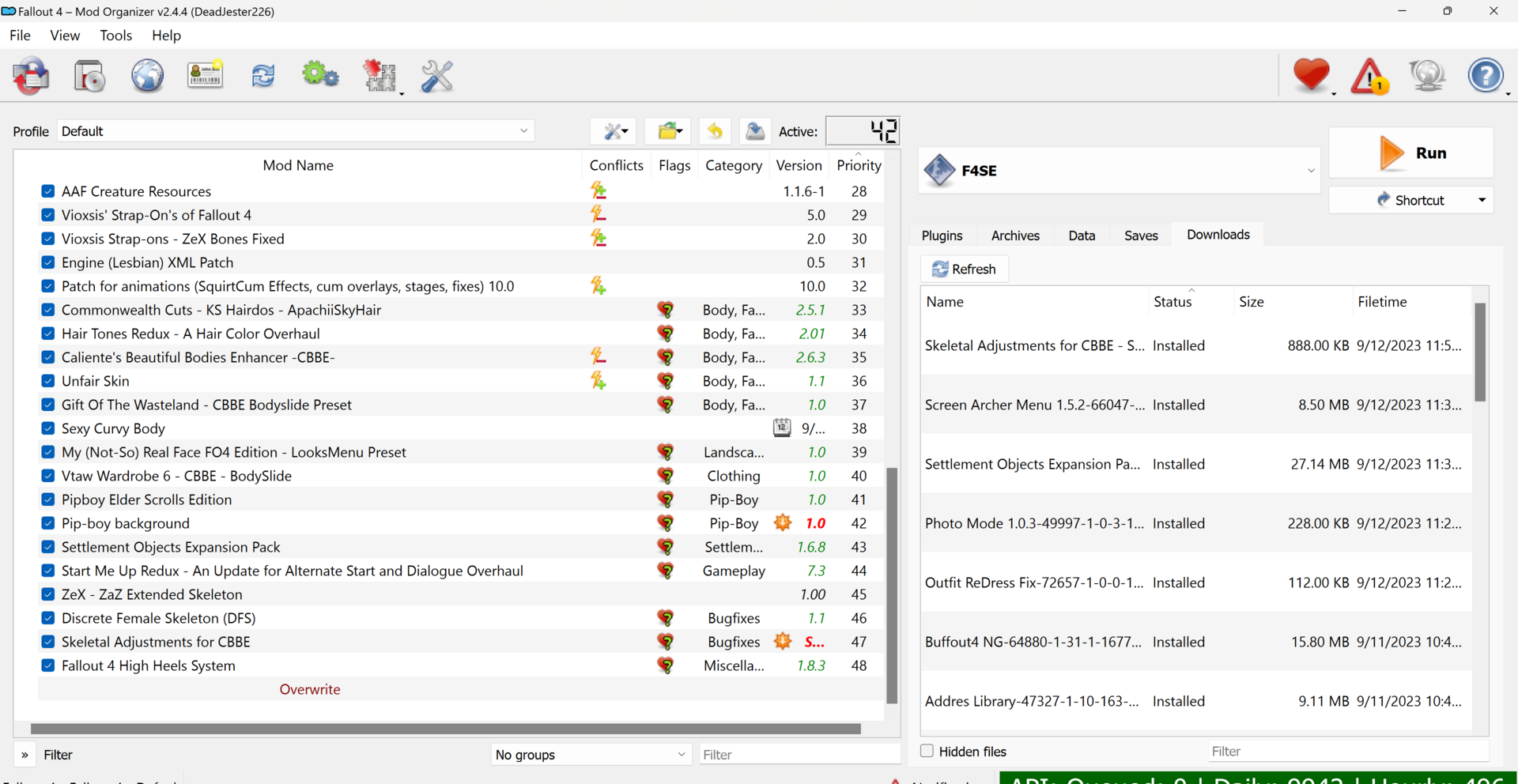This screenshot has width=1518, height=784.
Task: Click the calendar icon on Sexy Curvy Body row
Action: 782,428
